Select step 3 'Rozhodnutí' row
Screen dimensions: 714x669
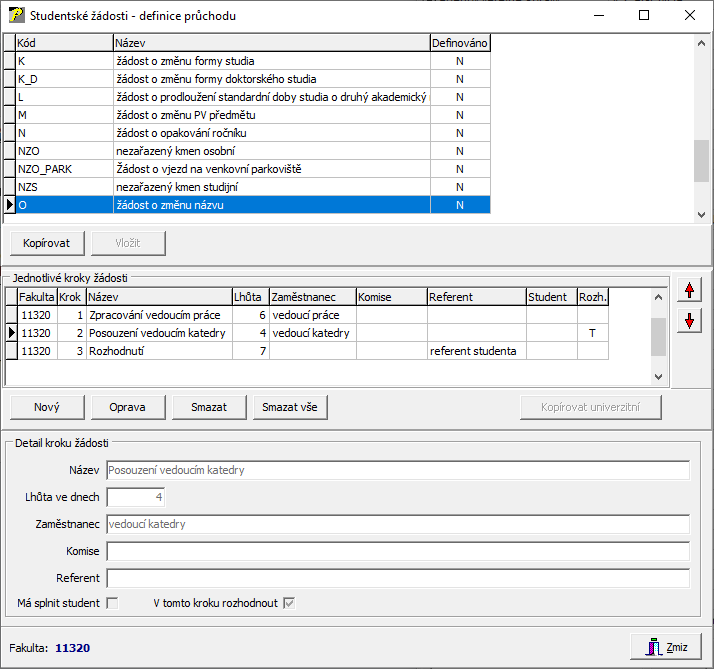click(x=160, y=351)
